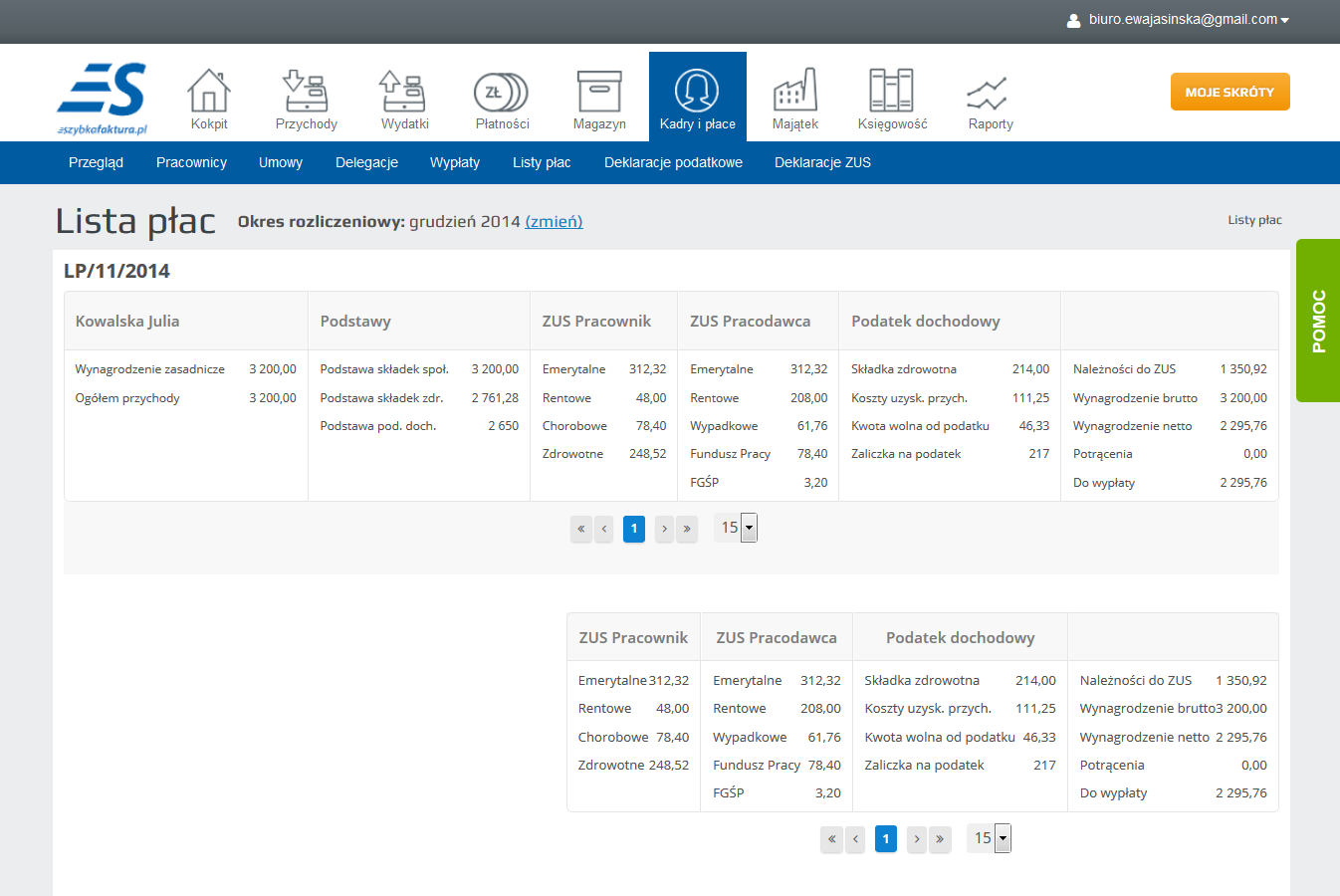
Task: Go to the Przegląd submenu
Action: (x=96, y=162)
